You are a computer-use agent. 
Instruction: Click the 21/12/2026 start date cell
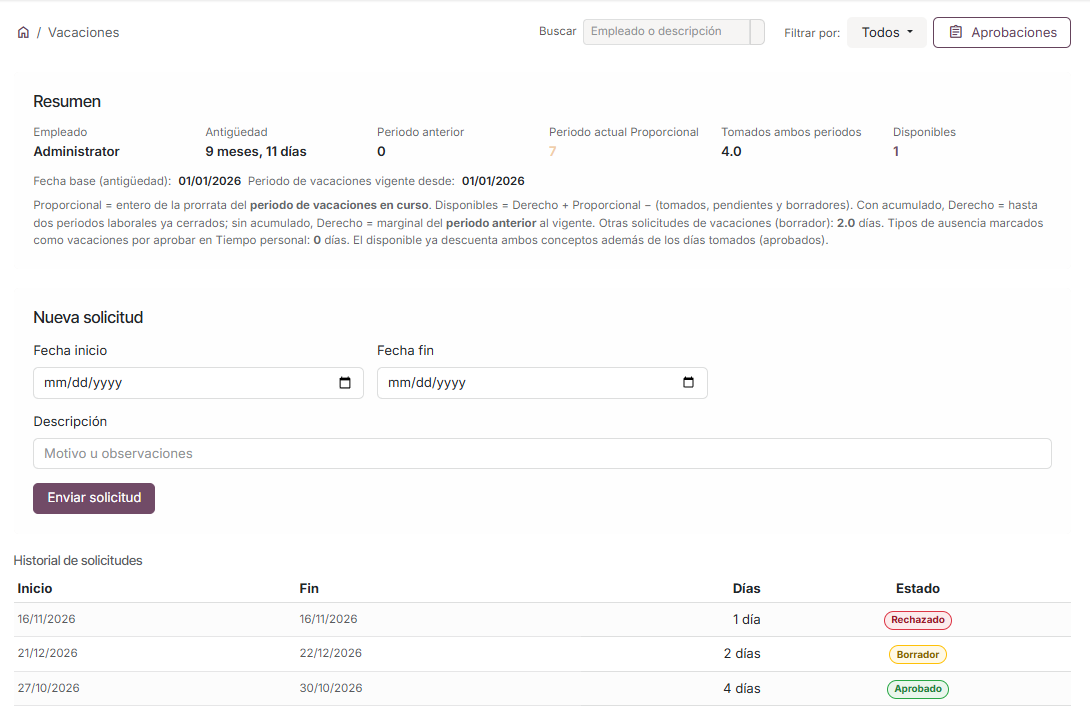[x=47, y=653]
